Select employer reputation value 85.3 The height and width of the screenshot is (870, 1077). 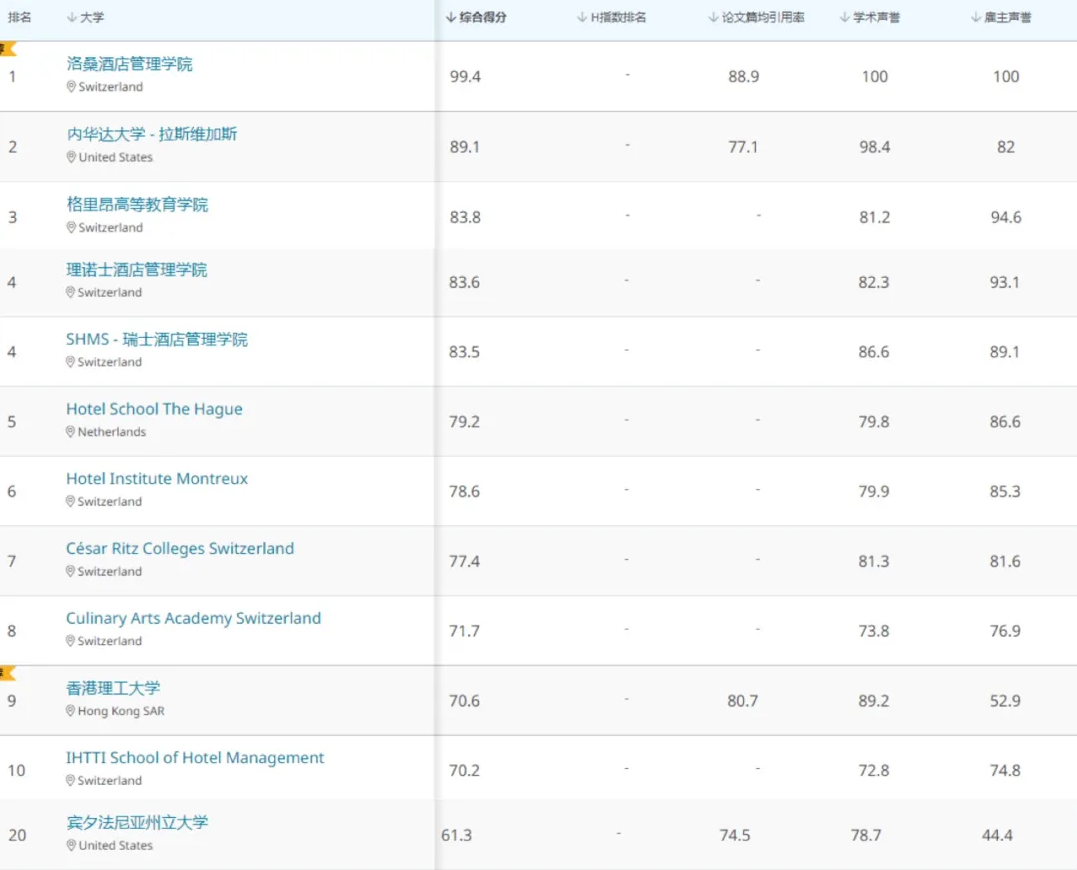point(1005,492)
